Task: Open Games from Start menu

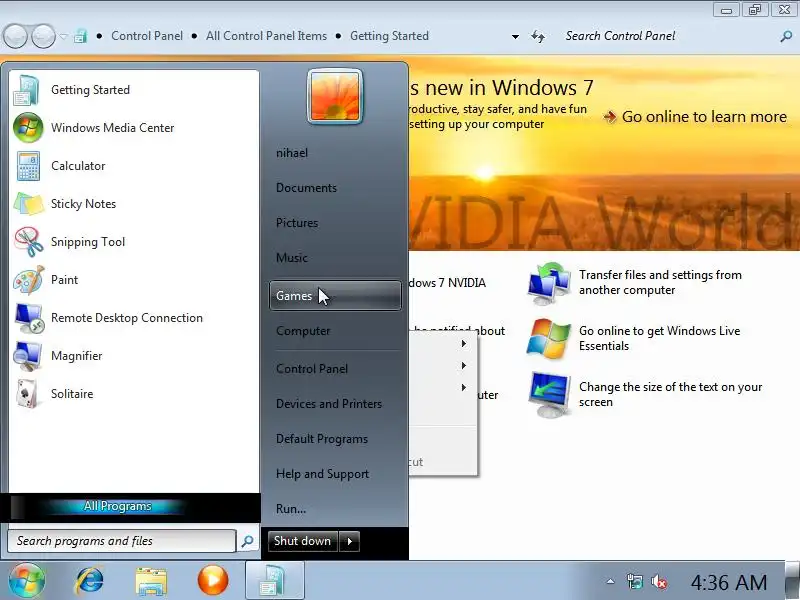Action: point(335,295)
